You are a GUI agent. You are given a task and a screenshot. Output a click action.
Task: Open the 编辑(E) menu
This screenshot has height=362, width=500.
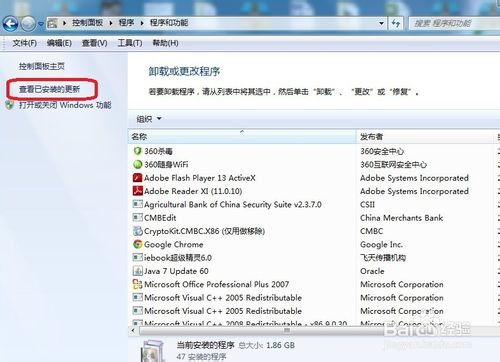[x=59, y=43]
